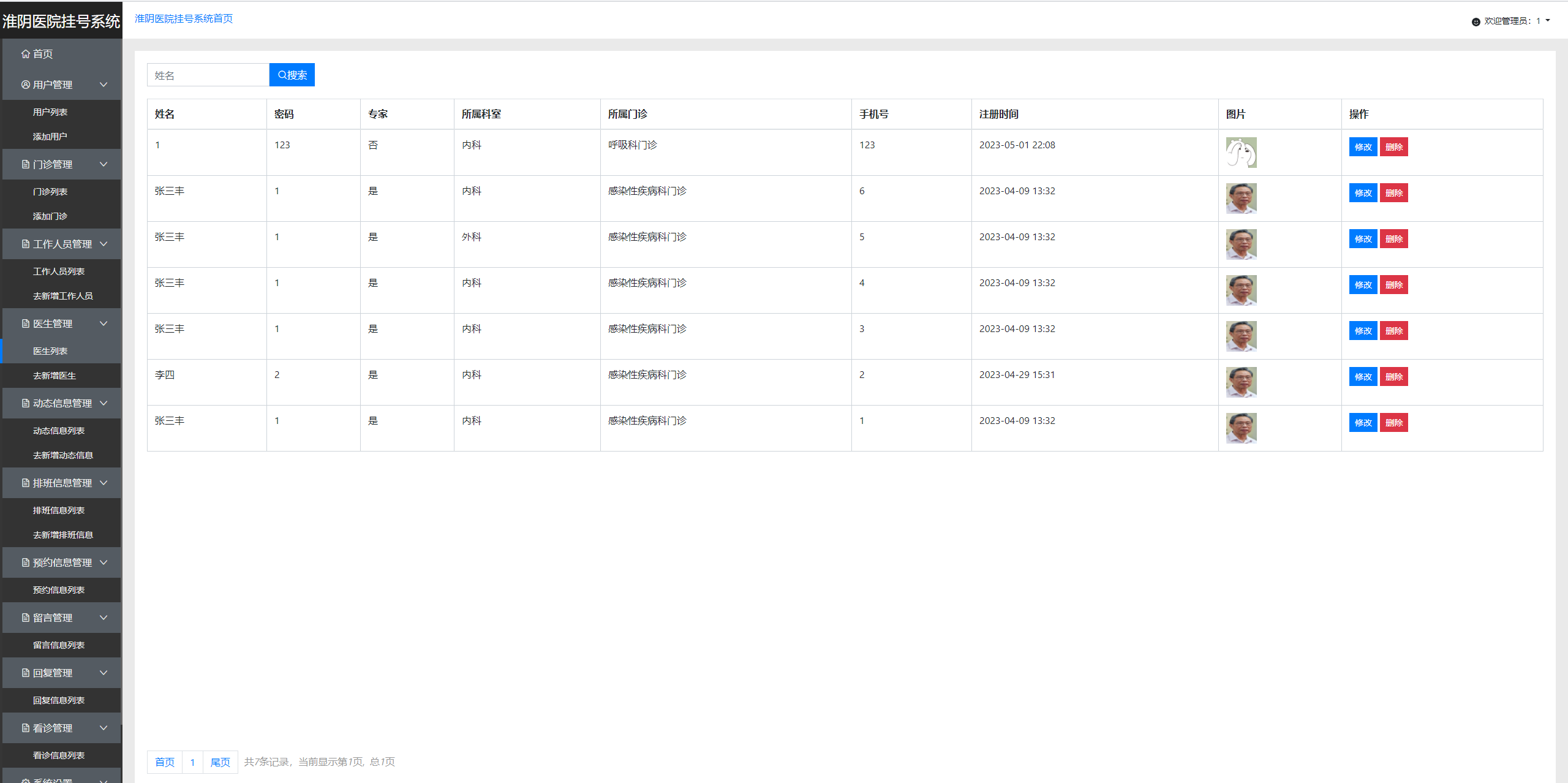Open the administrator dropdown caret
Screen dimensions: 1568x783
click(1548, 21)
